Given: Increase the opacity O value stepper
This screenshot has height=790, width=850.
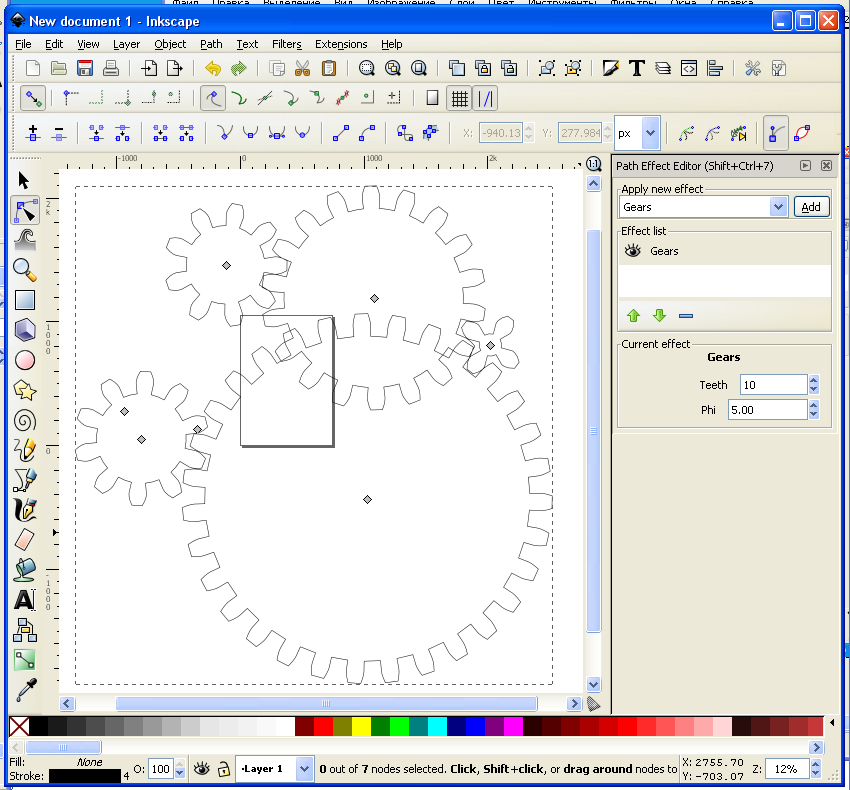Looking at the screenshot, I should point(180,765).
